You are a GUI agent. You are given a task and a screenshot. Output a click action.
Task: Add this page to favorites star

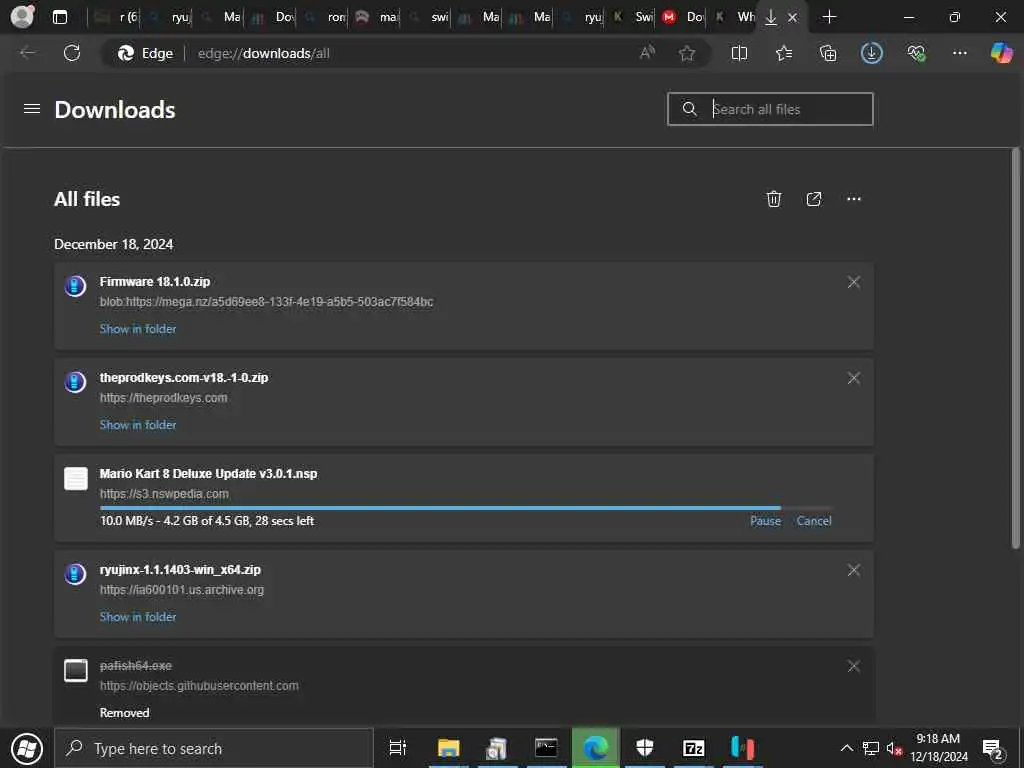686,53
